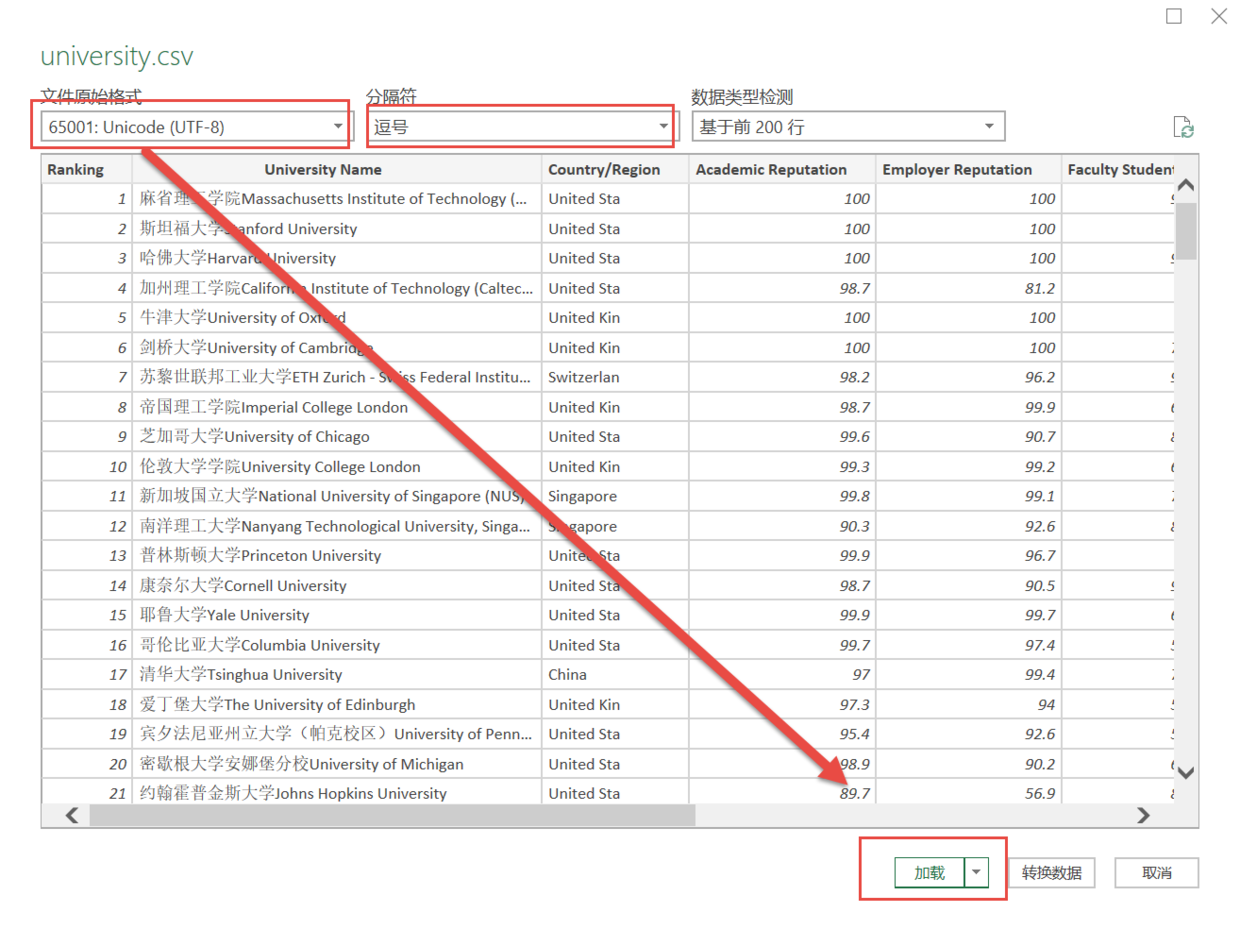The image size is (1240, 929).
Task: Click the horizontal scrollbar left arrow
Action: (x=72, y=816)
